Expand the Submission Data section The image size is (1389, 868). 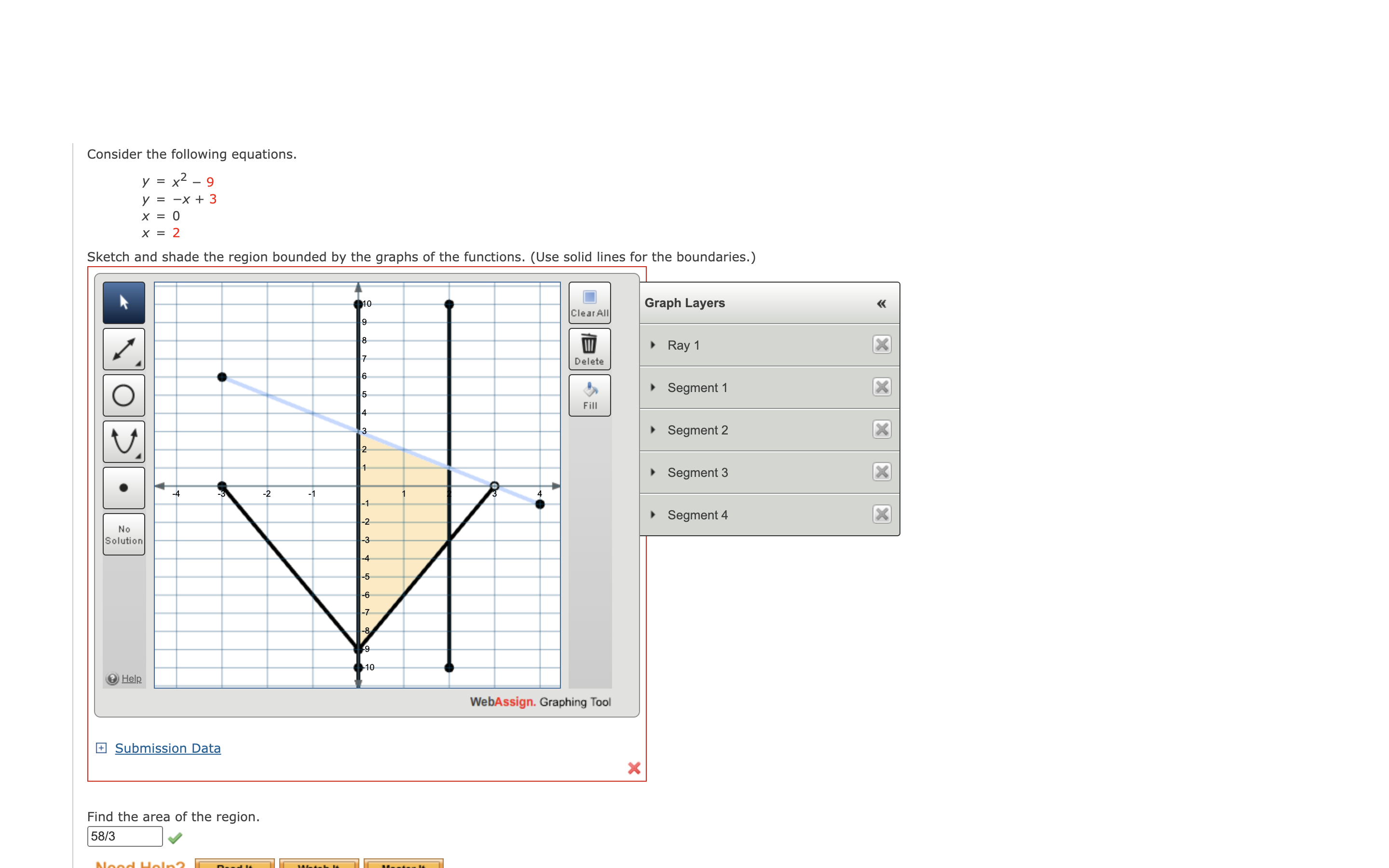(102, 748)
